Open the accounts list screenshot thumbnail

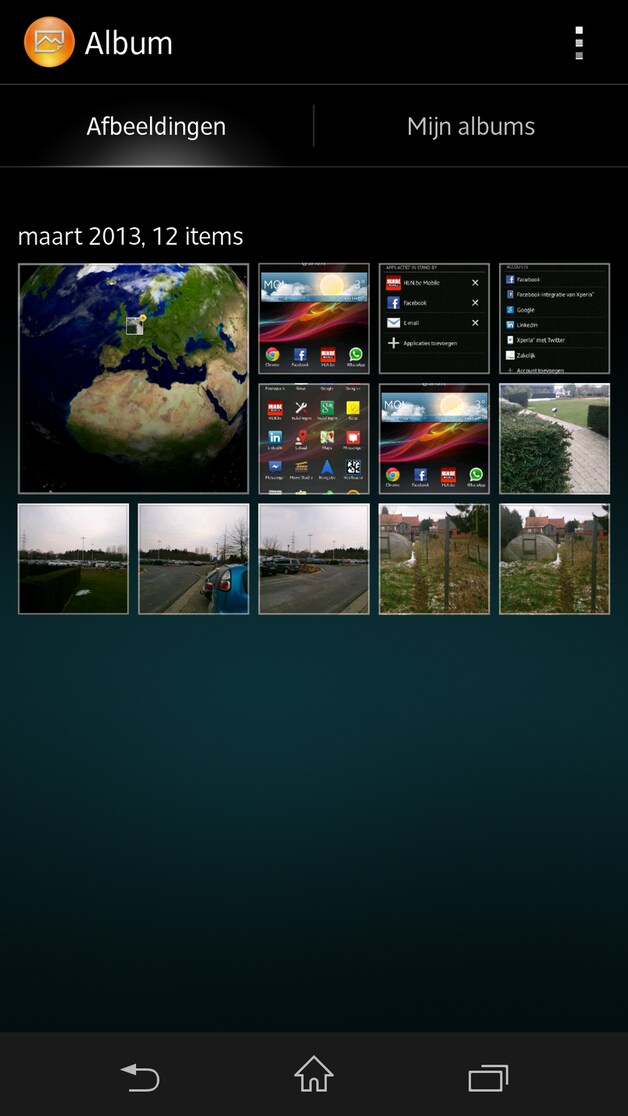click(x=555, y=318)
